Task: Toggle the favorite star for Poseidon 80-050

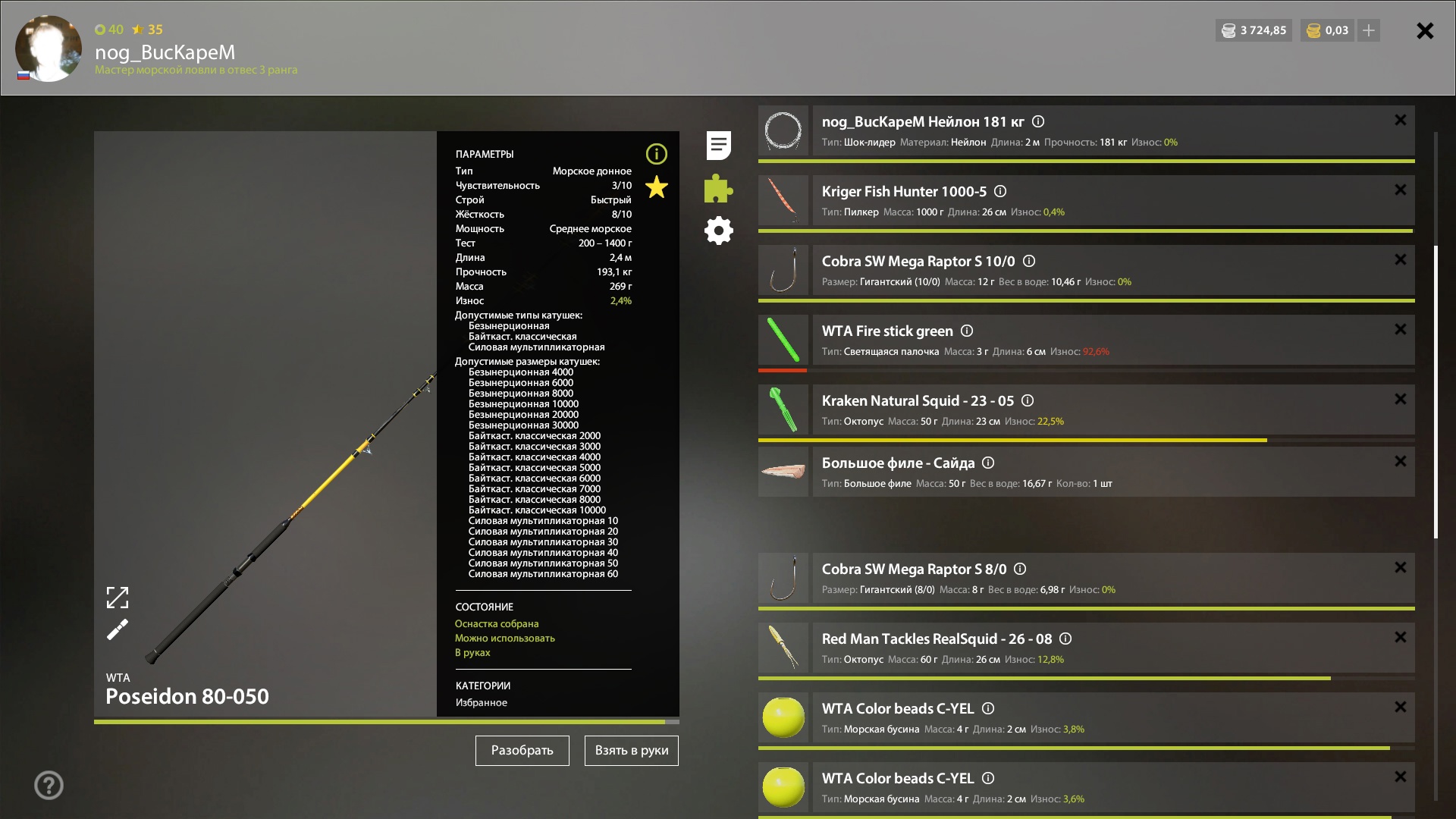Action: click(657, 187)
